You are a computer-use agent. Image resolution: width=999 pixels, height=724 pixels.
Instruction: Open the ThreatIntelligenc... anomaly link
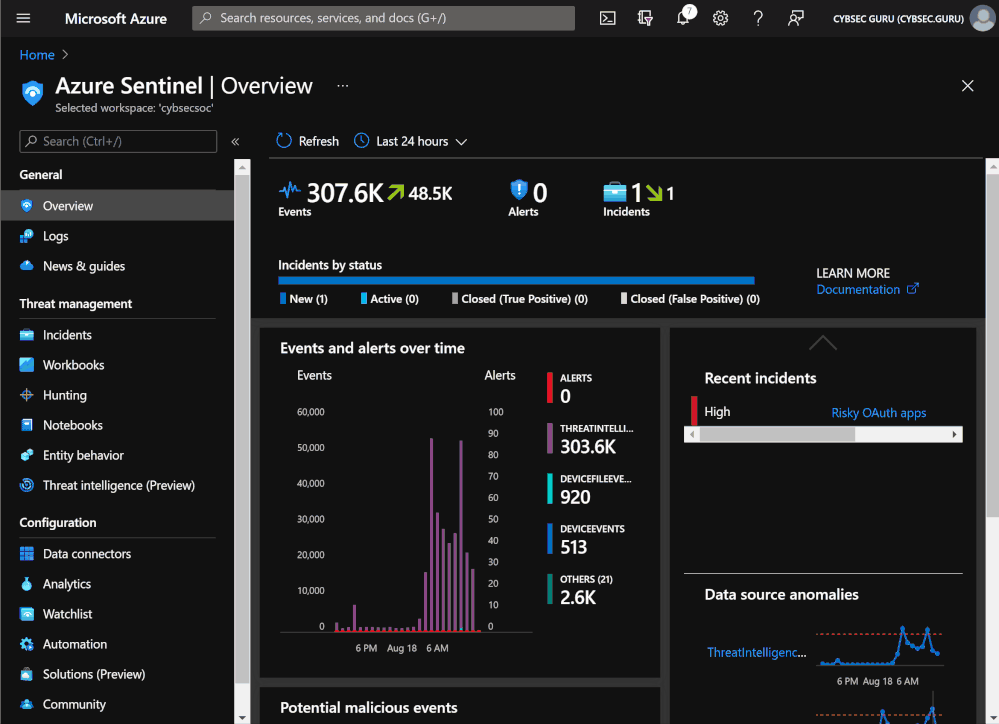[756, 652]
